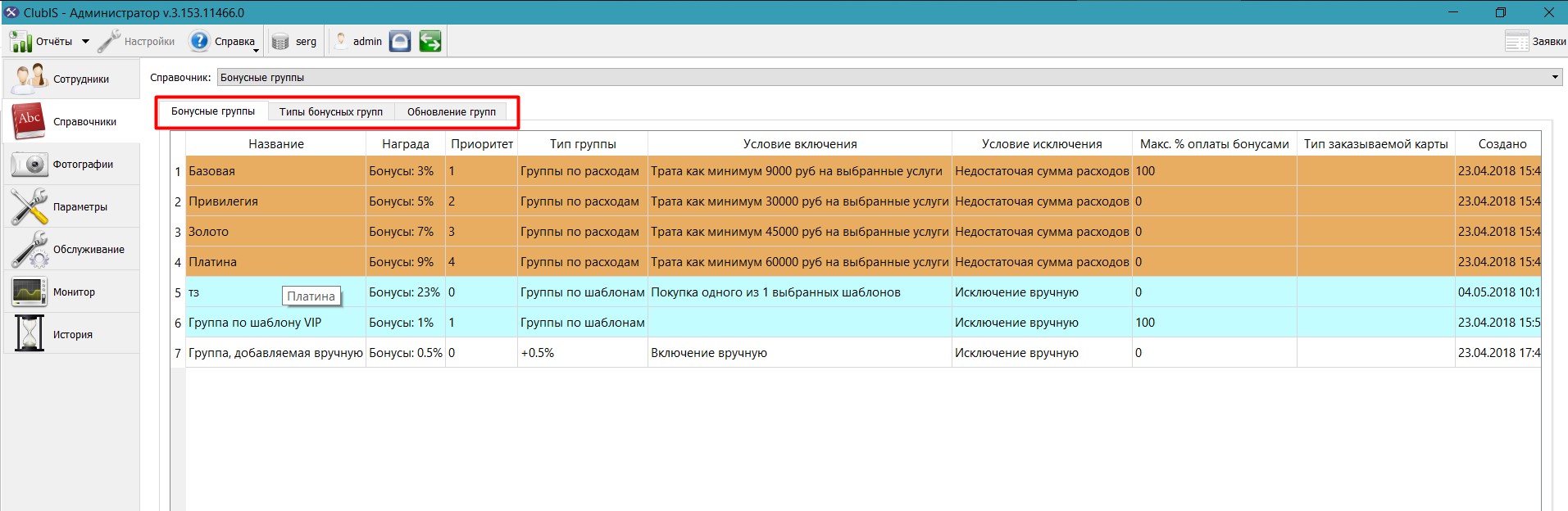Click row number 7 header
The width and height of the screenshot is (1568, 511).
click(x=178, y=353)
